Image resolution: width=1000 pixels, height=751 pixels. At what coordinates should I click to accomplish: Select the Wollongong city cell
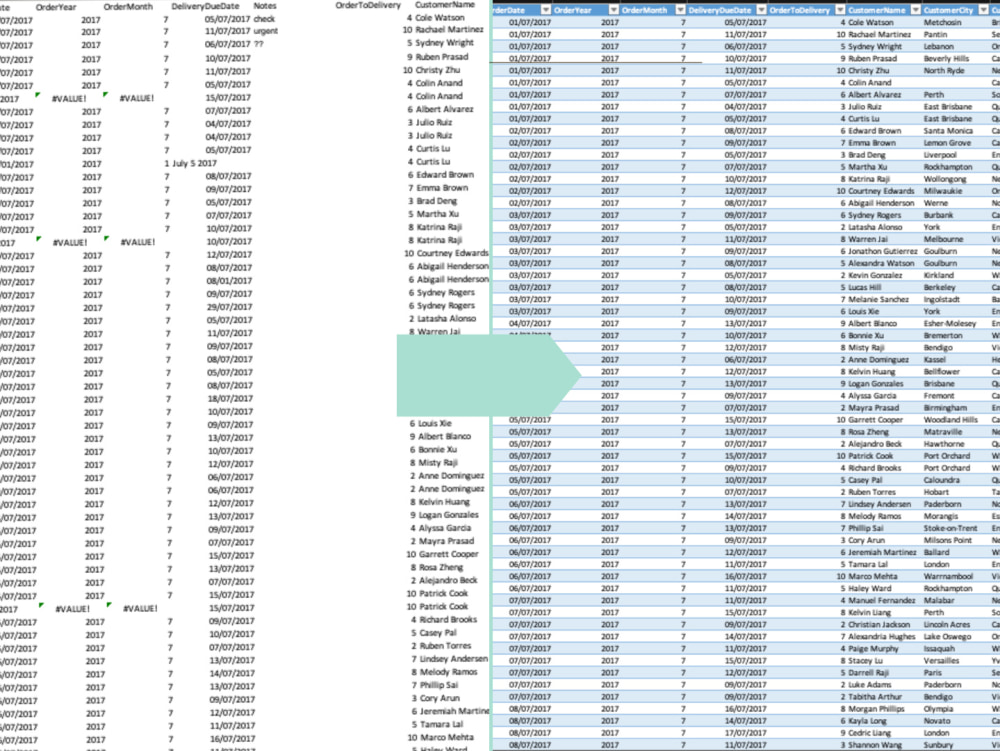click(x=945, y=179)
